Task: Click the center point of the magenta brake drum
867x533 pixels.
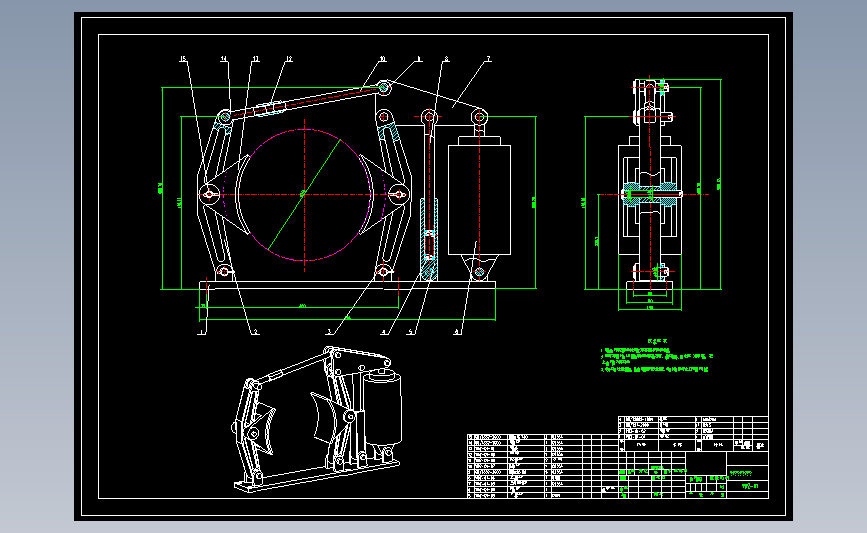Action: (304, 195)
